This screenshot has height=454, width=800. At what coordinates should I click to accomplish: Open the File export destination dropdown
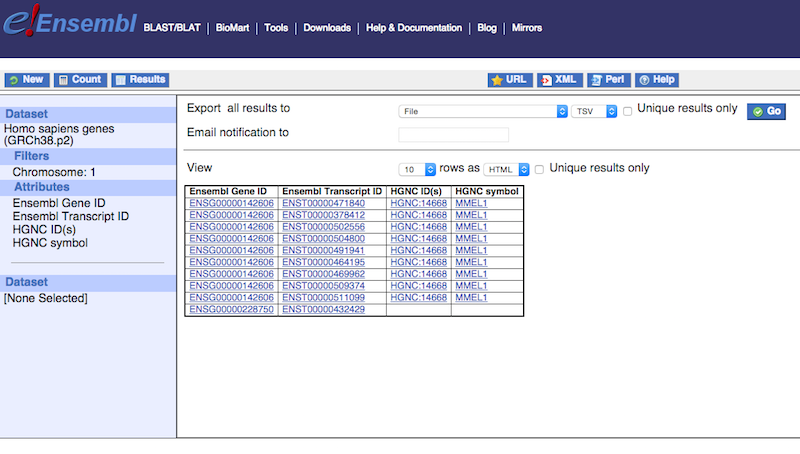(483, 111)
